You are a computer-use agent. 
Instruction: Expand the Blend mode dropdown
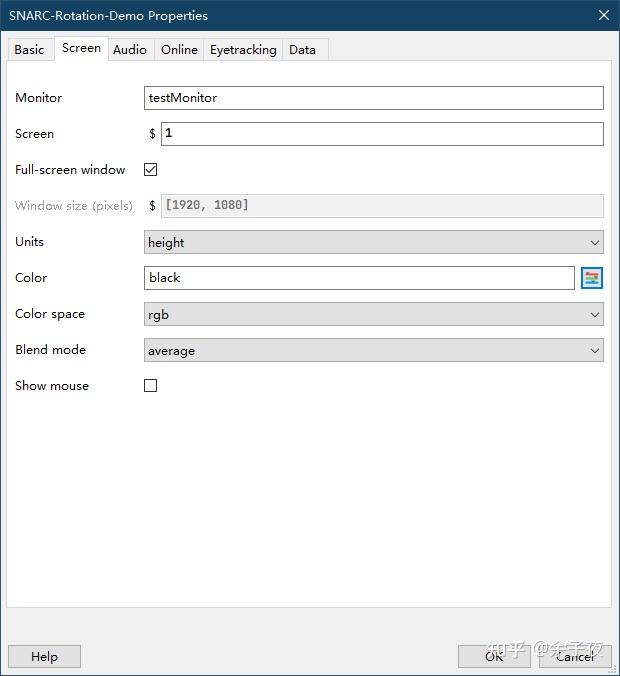pyautogui.click(x=374, y=350)
